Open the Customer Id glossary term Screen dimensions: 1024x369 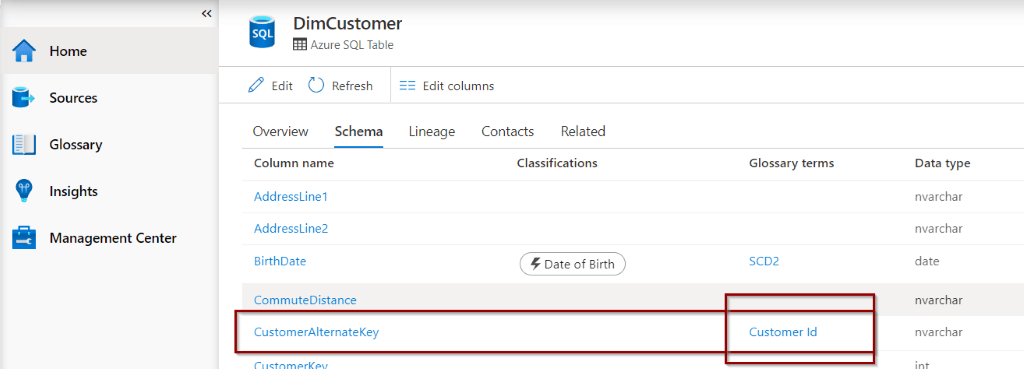[783, 332]
